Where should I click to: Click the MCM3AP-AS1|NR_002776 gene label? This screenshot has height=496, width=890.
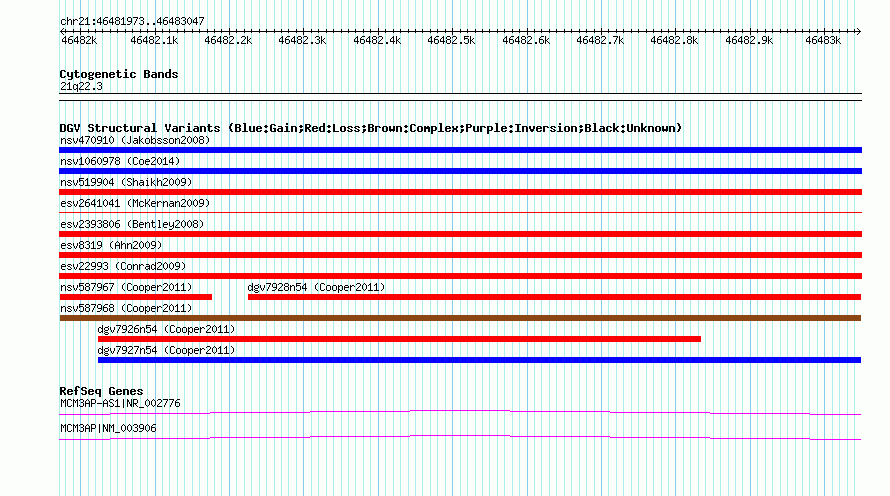click(120, 403)
